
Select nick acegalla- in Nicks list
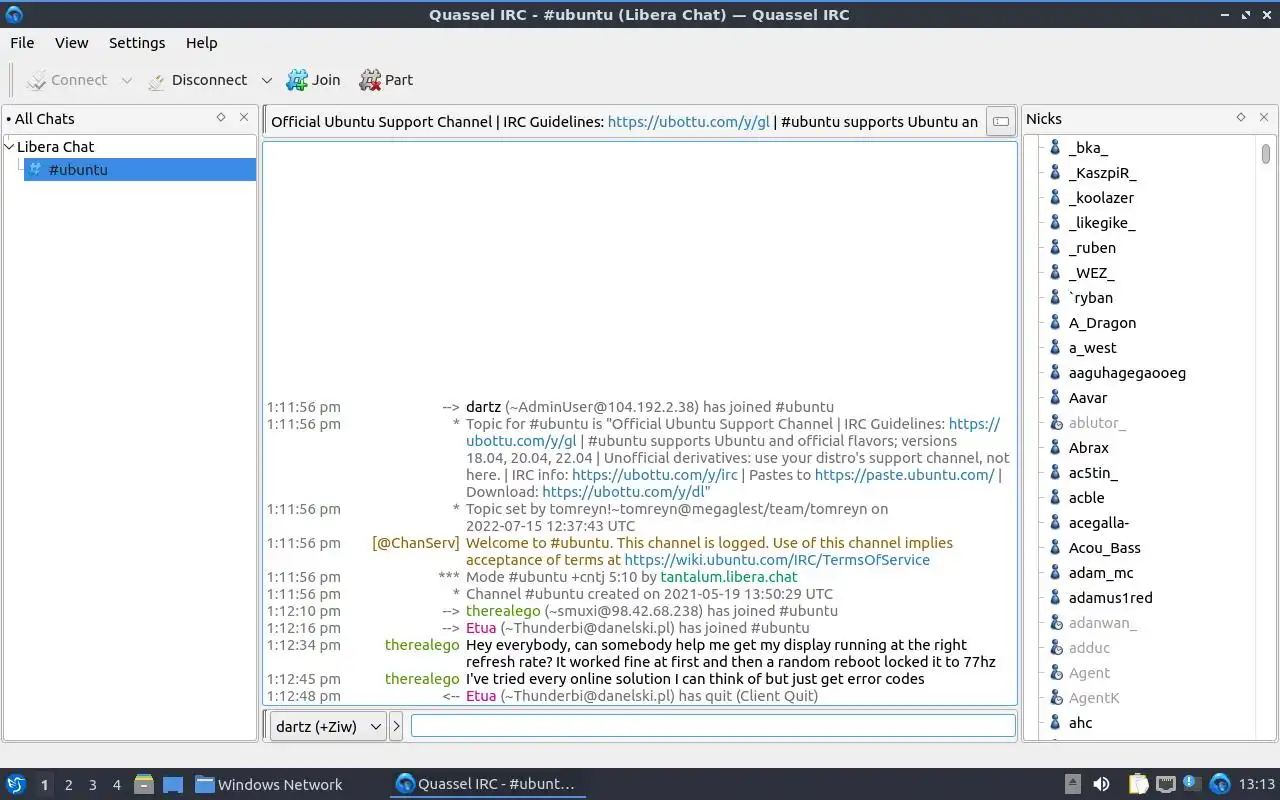1099,523
